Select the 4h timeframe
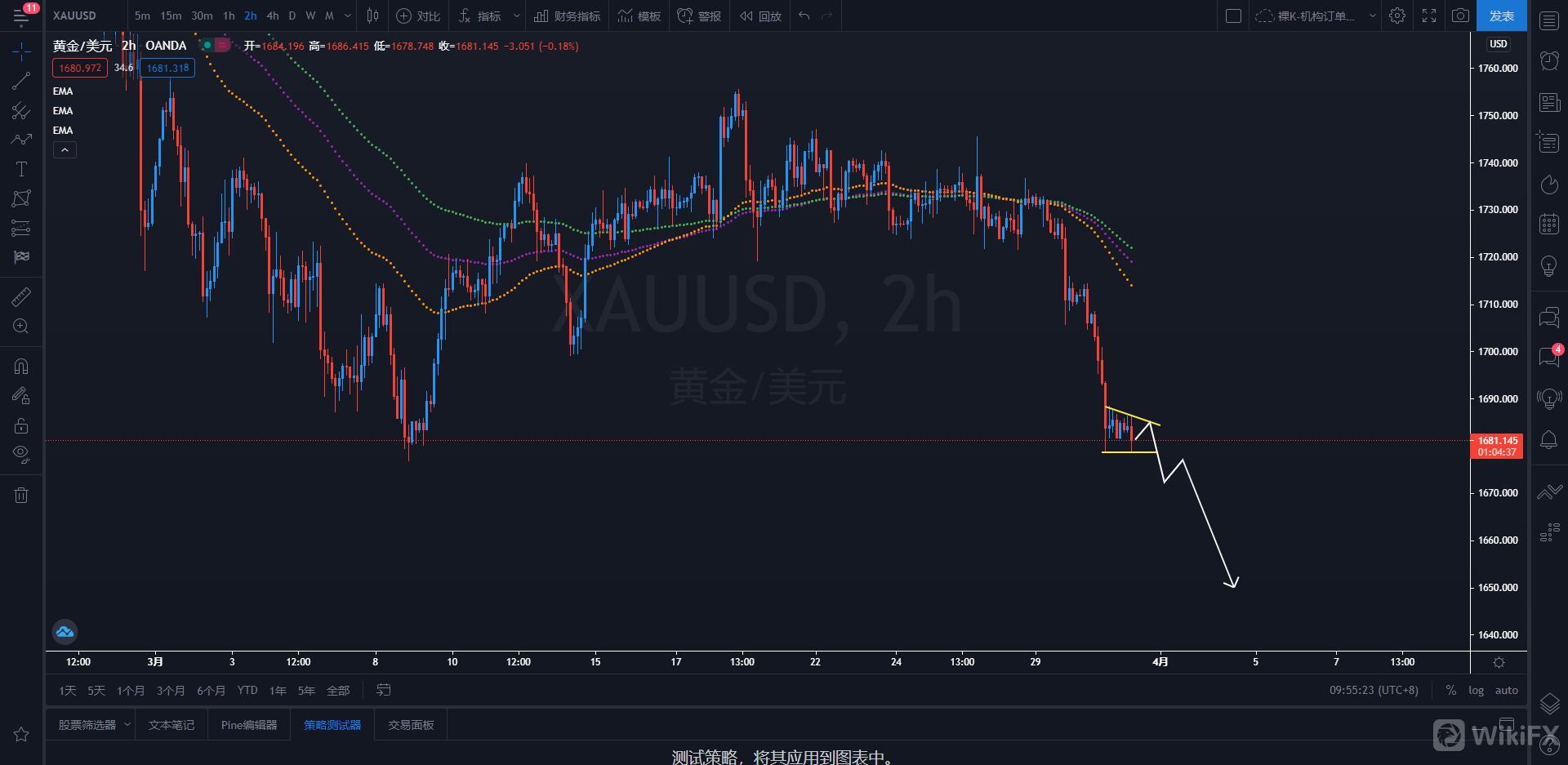Image resolution: width=1568 pixels, height=765 pixels. click(x=273, y=16)
